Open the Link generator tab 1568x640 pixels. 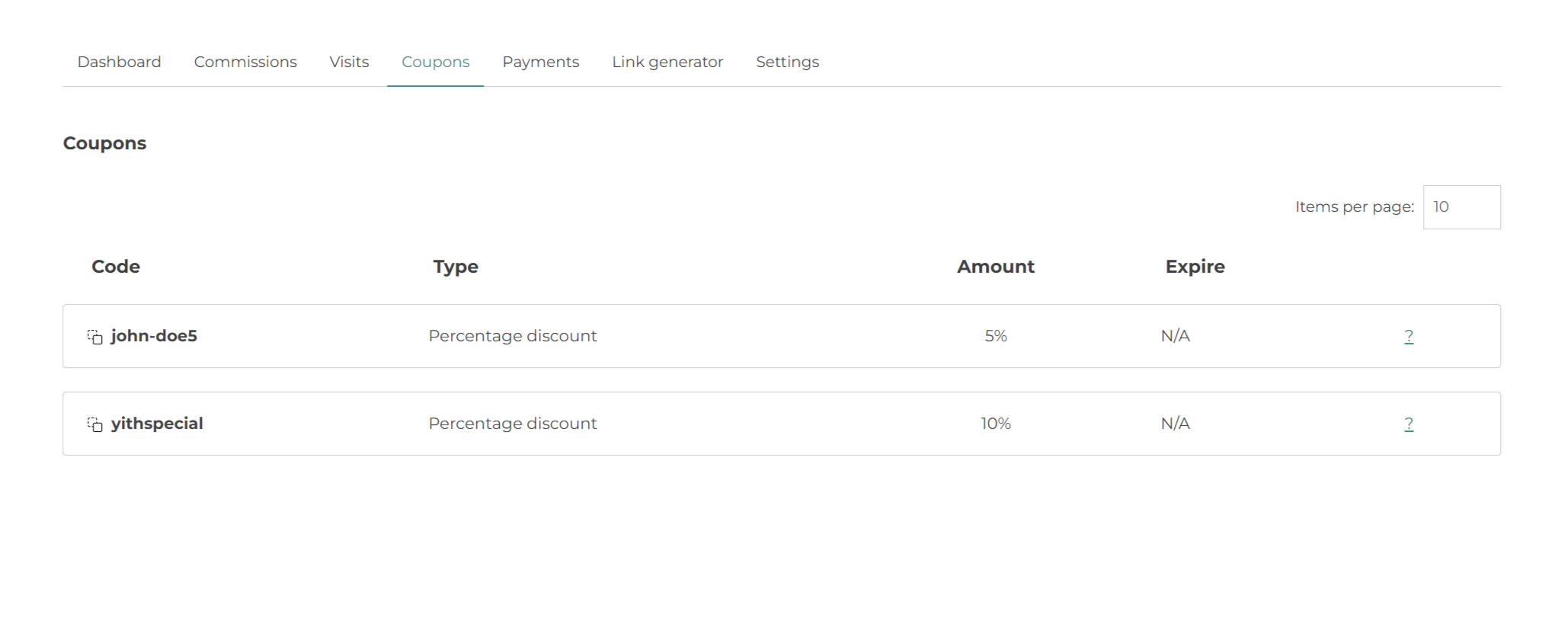(667, 62)
